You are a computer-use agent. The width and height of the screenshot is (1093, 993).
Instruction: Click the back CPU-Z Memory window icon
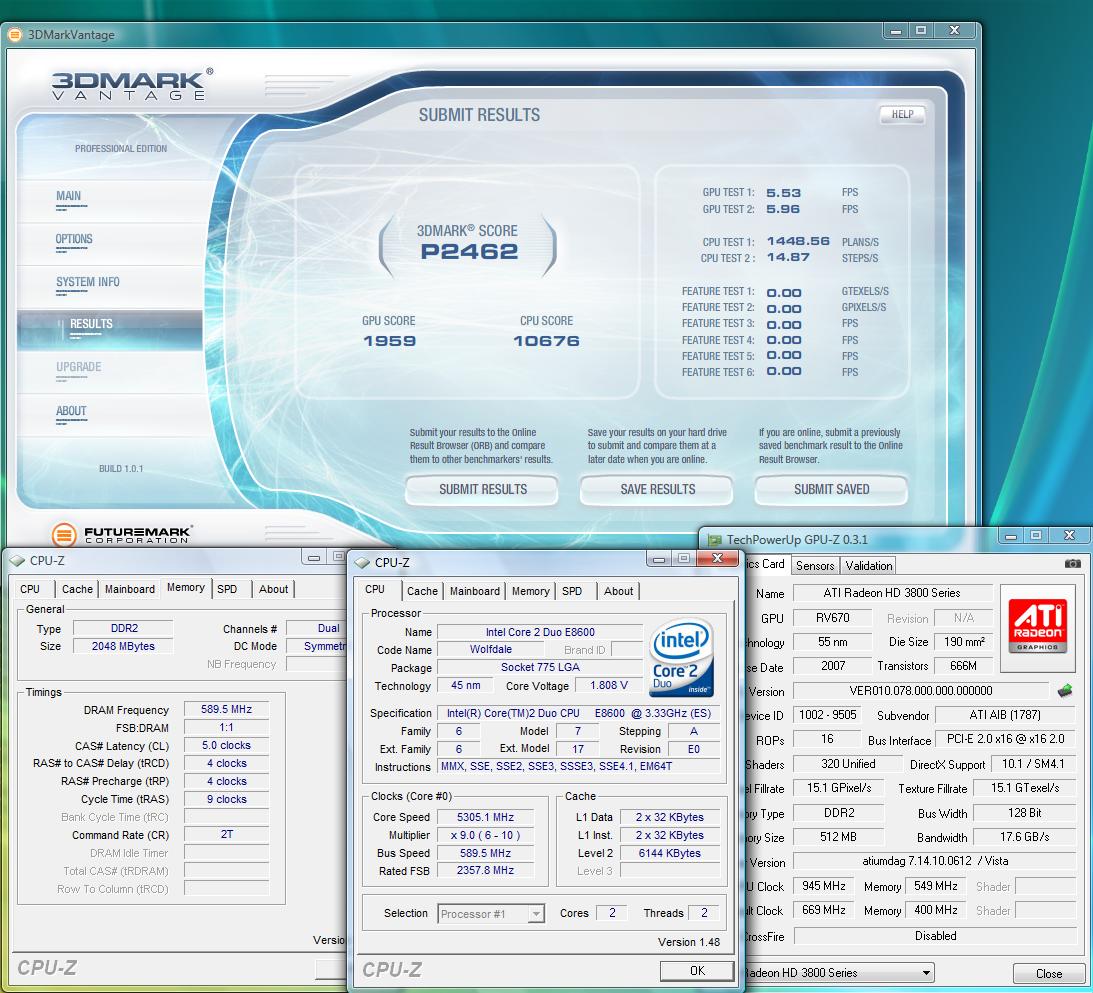tap(17, 560)
